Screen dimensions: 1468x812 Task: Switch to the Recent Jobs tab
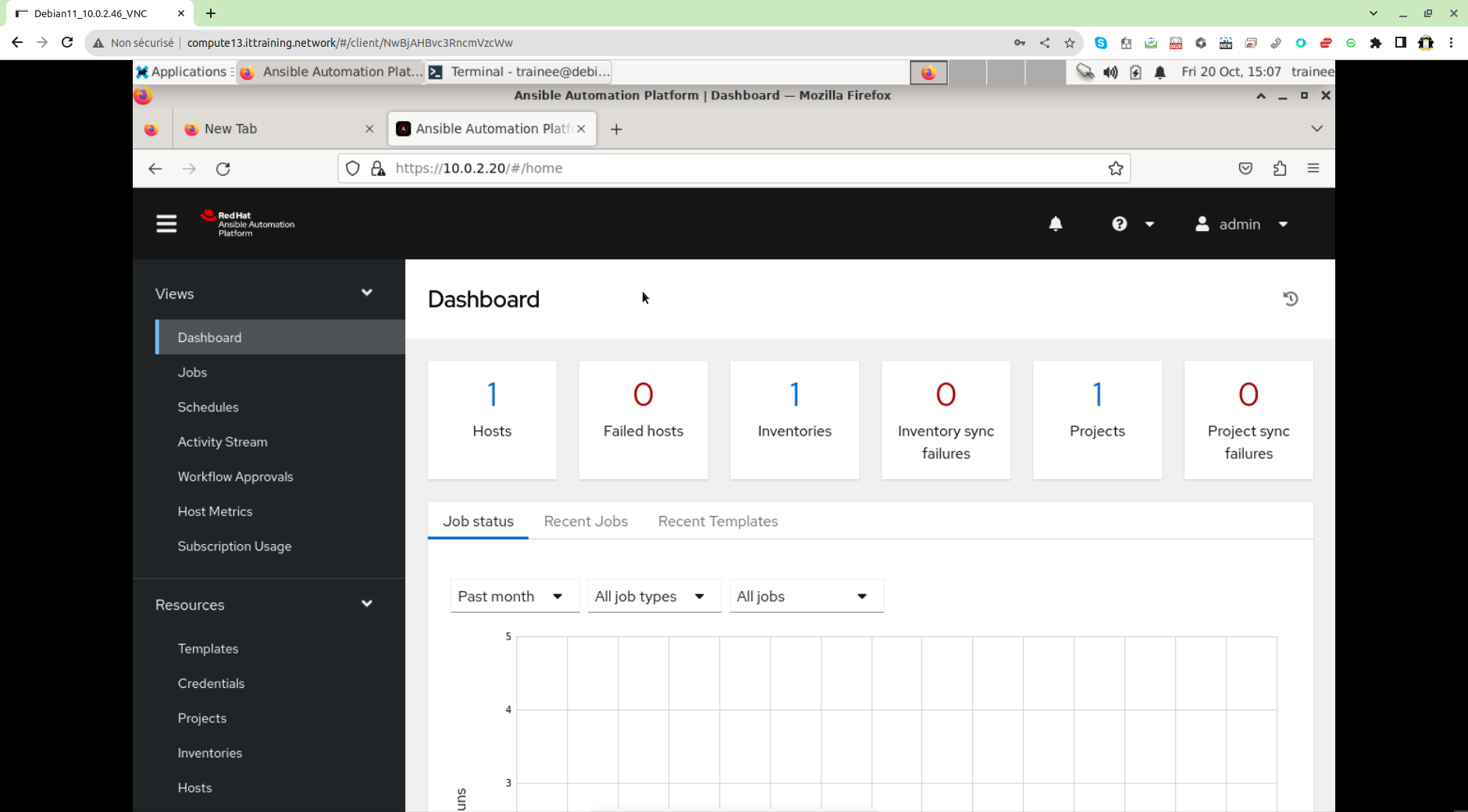click(586, 521)
